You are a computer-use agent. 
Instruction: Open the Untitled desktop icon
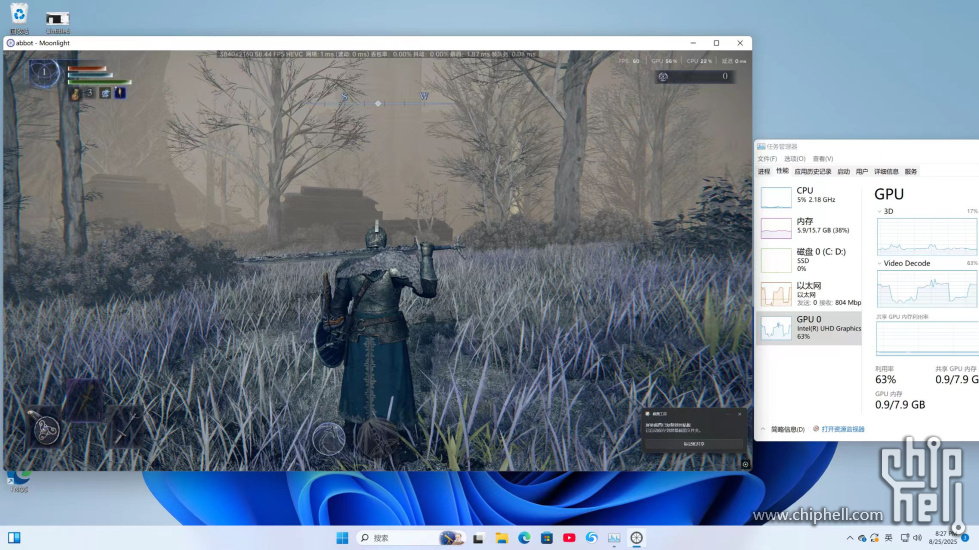coord(57,21)
